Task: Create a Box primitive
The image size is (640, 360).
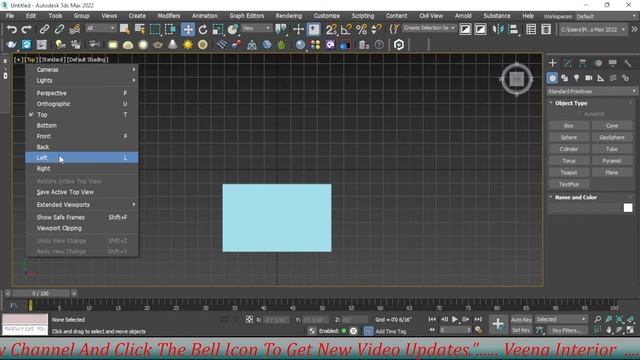Action: coord(569,126)
